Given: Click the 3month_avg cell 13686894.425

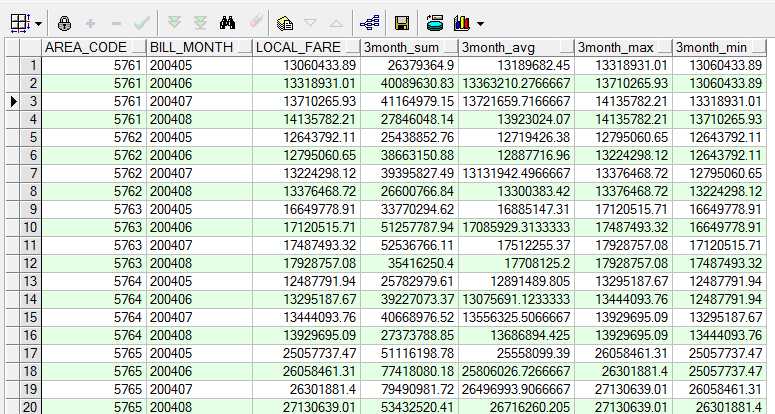Looking at the screenshot, I should (x=517, y=335).
